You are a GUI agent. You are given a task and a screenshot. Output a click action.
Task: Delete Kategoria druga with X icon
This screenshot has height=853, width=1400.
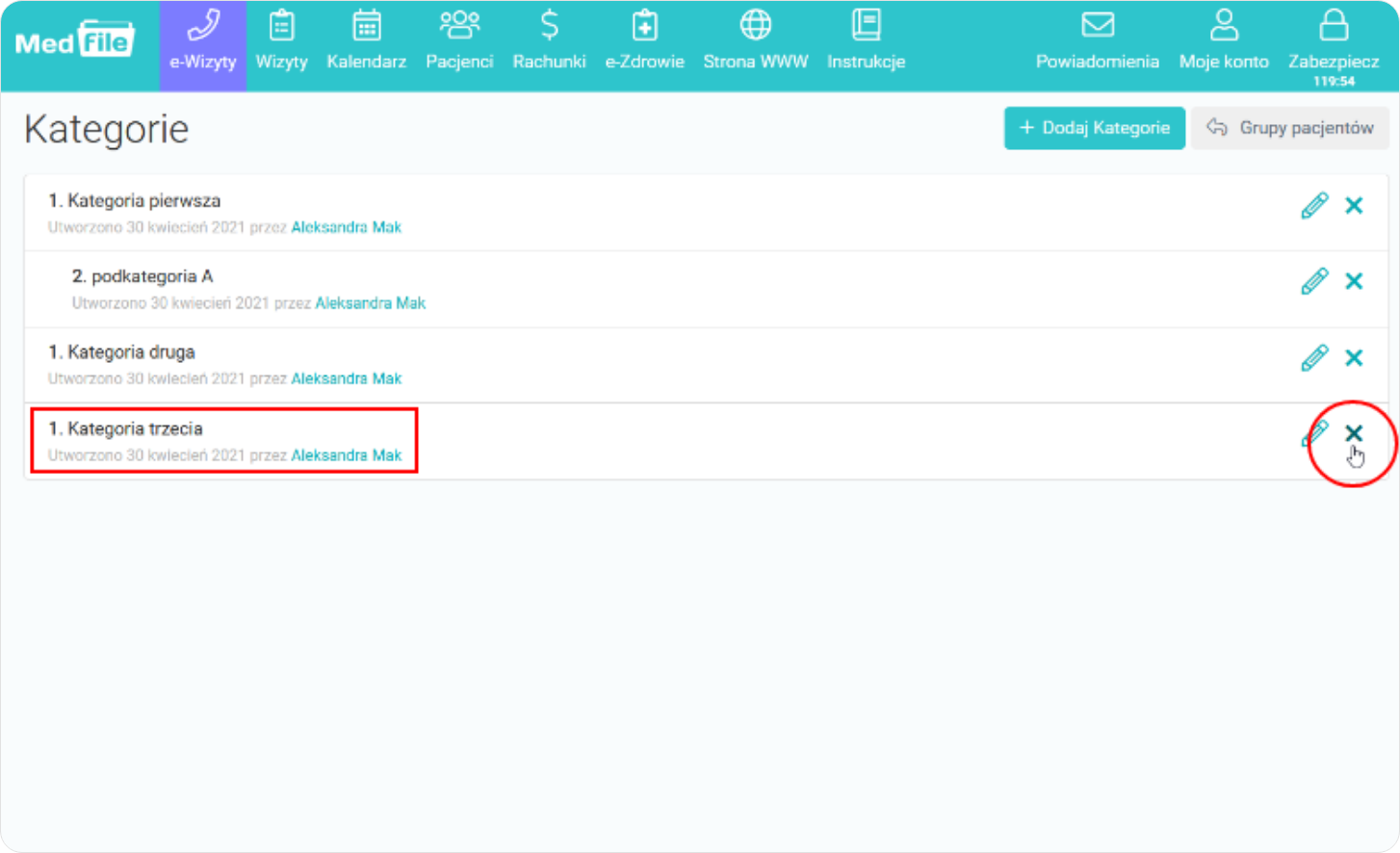coord(1354,358)
